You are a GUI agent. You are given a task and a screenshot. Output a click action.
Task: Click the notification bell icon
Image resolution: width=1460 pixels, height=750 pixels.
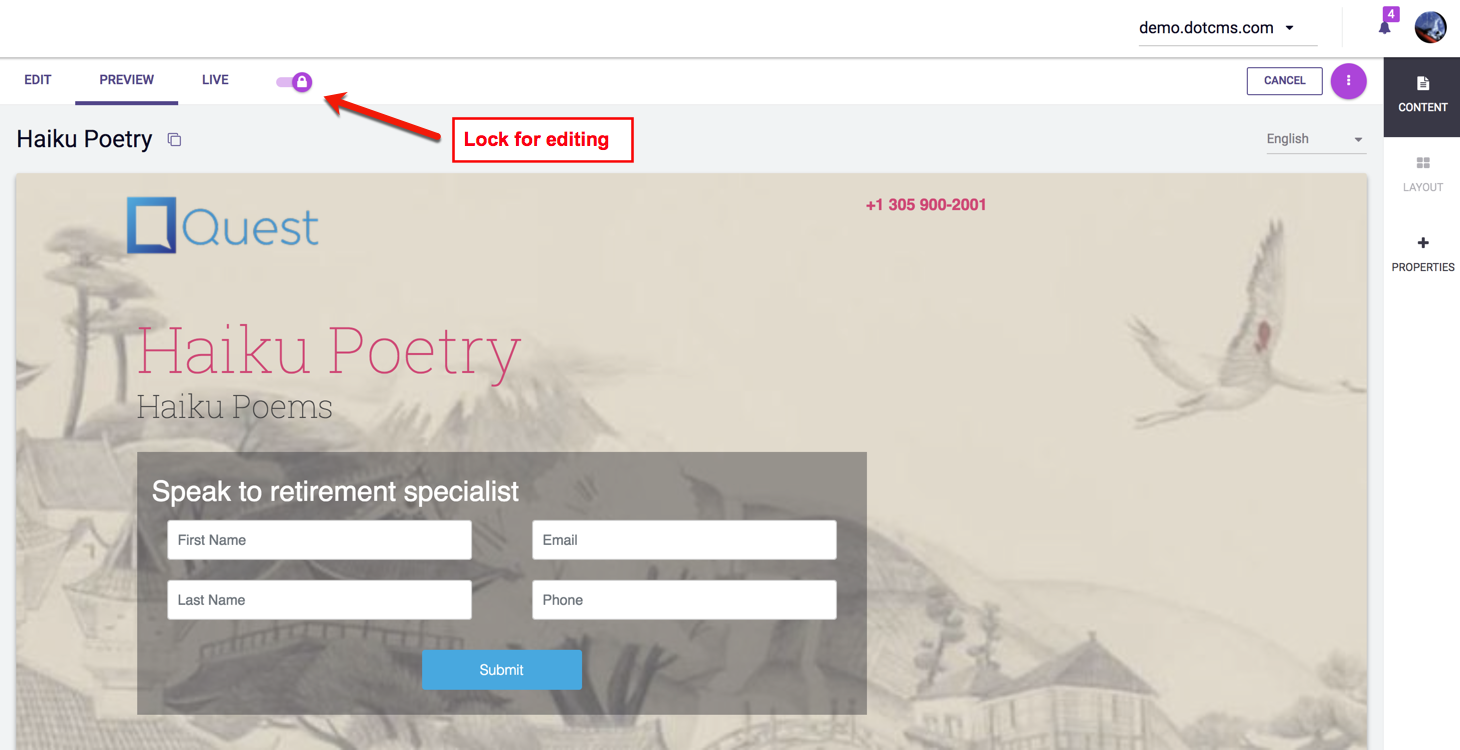tap(1385, 27)
